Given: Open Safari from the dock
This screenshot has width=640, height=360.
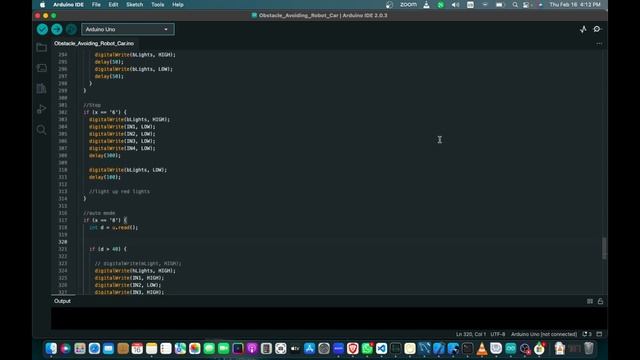Looking at the screenshot, I should tap(94, 349).
